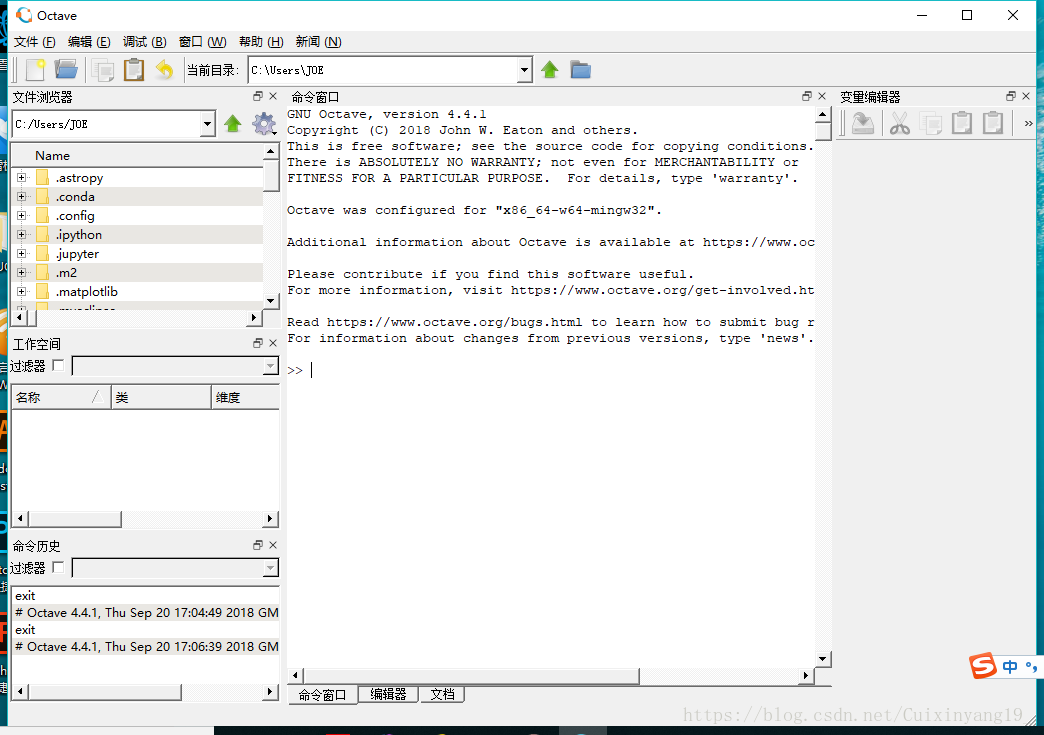The height and width of the screenshot is (735, 1044).
Task: Expand the .conda folder
Action: [x=22, y=196]
